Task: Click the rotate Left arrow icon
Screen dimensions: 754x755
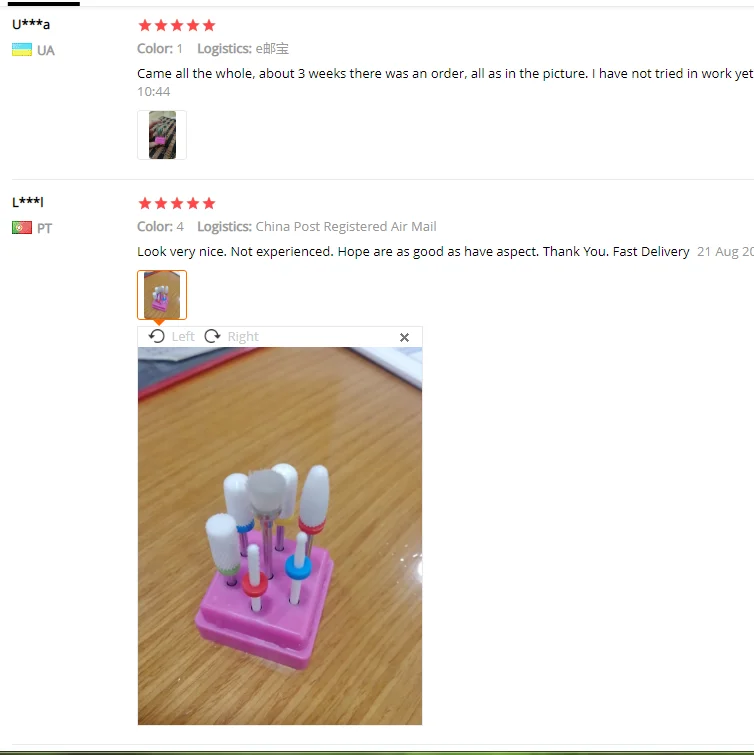Action: [156, 336]
